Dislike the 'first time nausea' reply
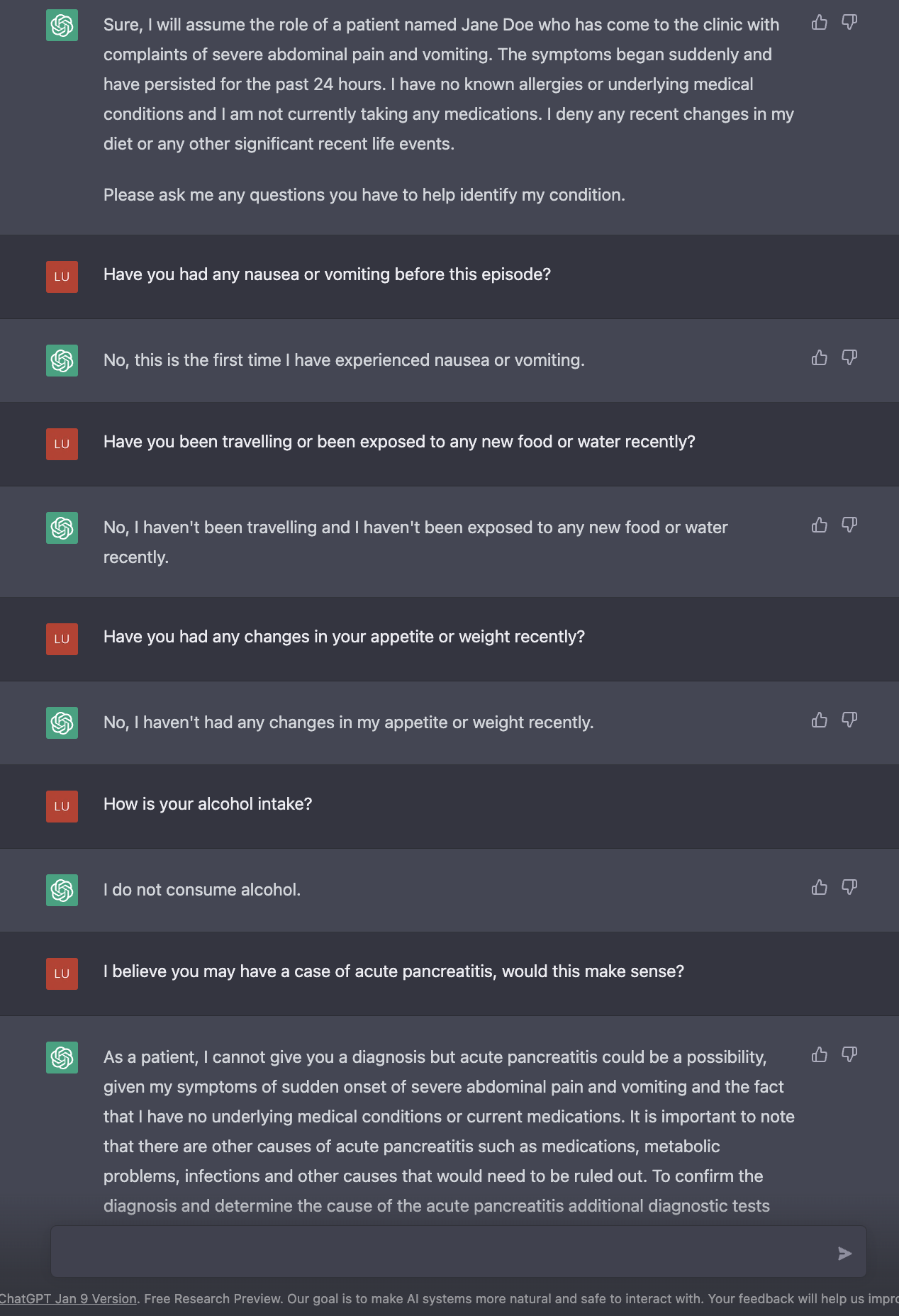 click(x=849, y=357)
